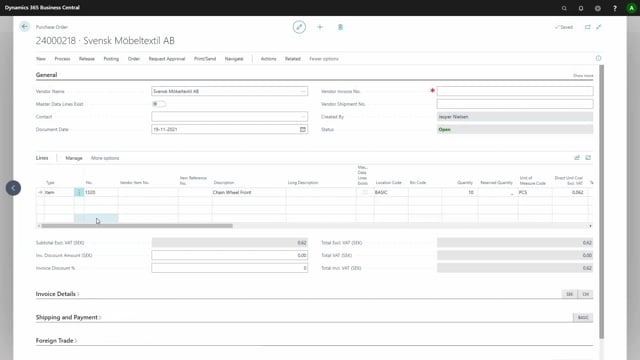Open the calendar picker for Document Date
The image size is (640, 360).
coord(303,129)
